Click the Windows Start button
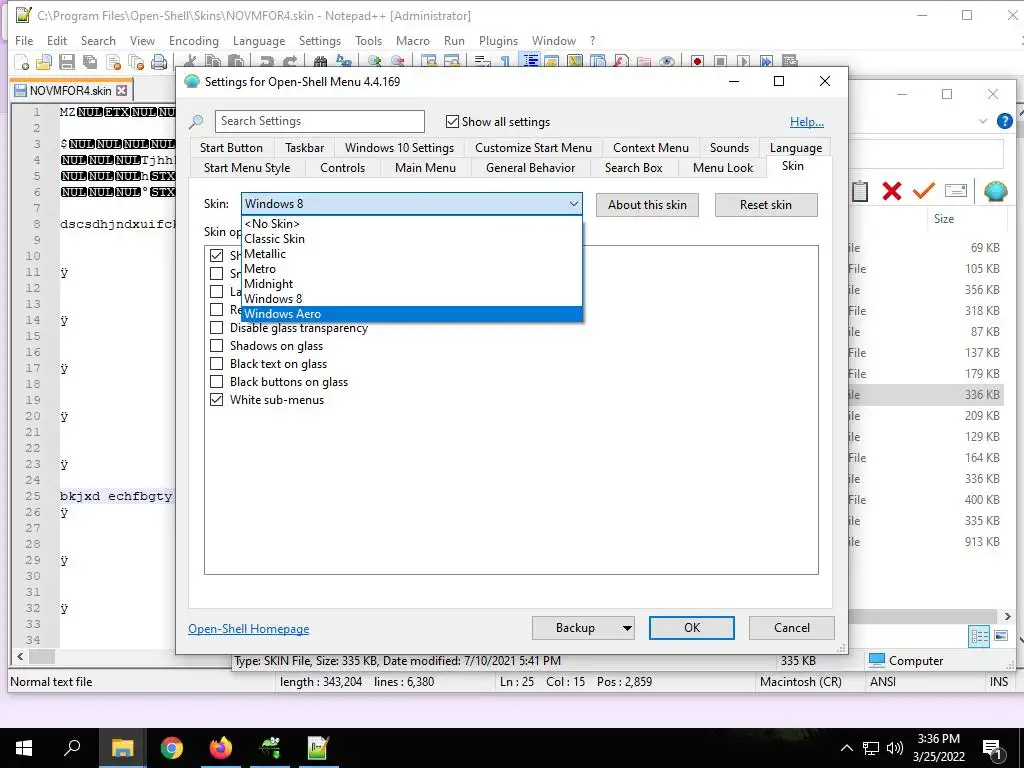 pos(24,748)
